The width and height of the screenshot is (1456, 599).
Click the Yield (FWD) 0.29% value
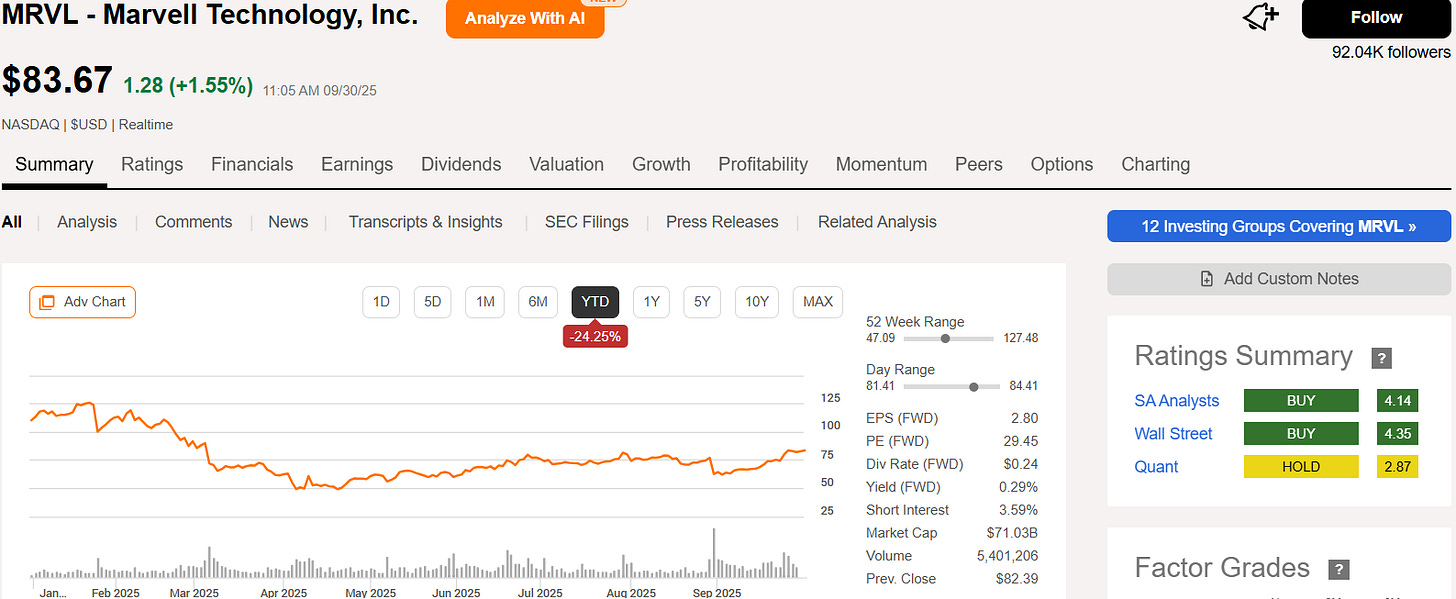[x=1016, y=487]
